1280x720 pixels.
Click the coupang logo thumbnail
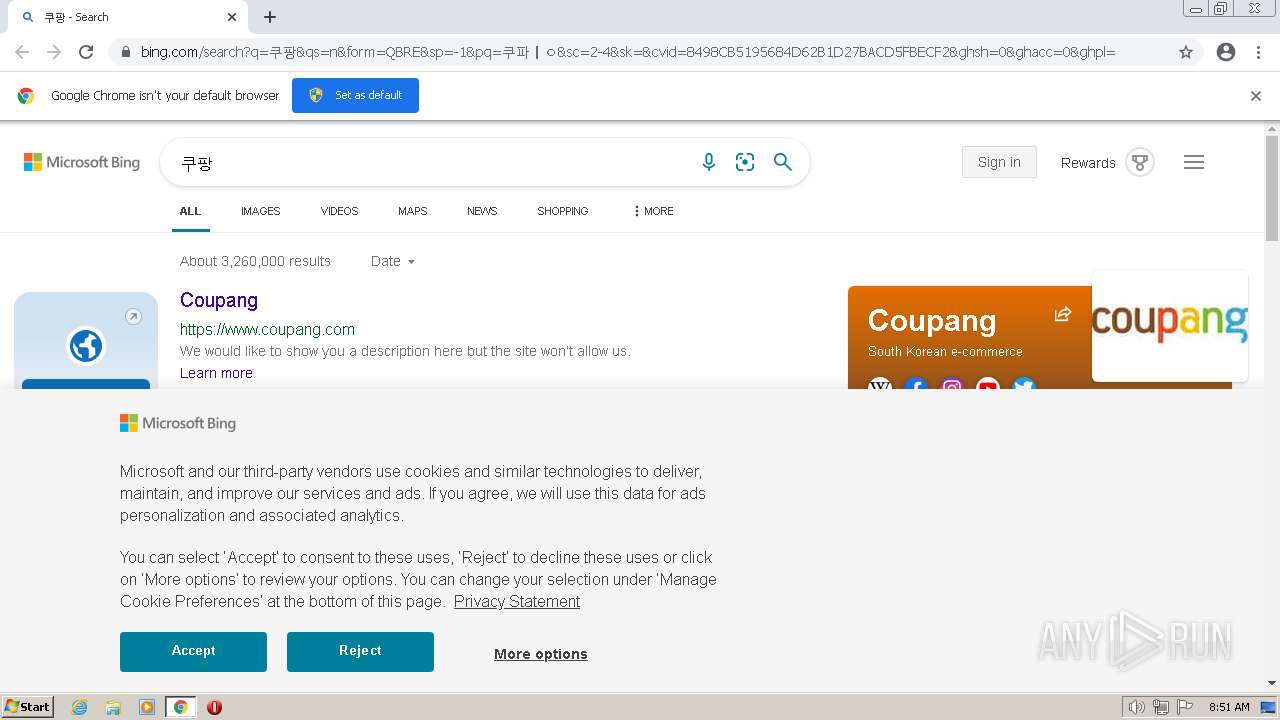pyautogui.click(x=1170, y=325)
